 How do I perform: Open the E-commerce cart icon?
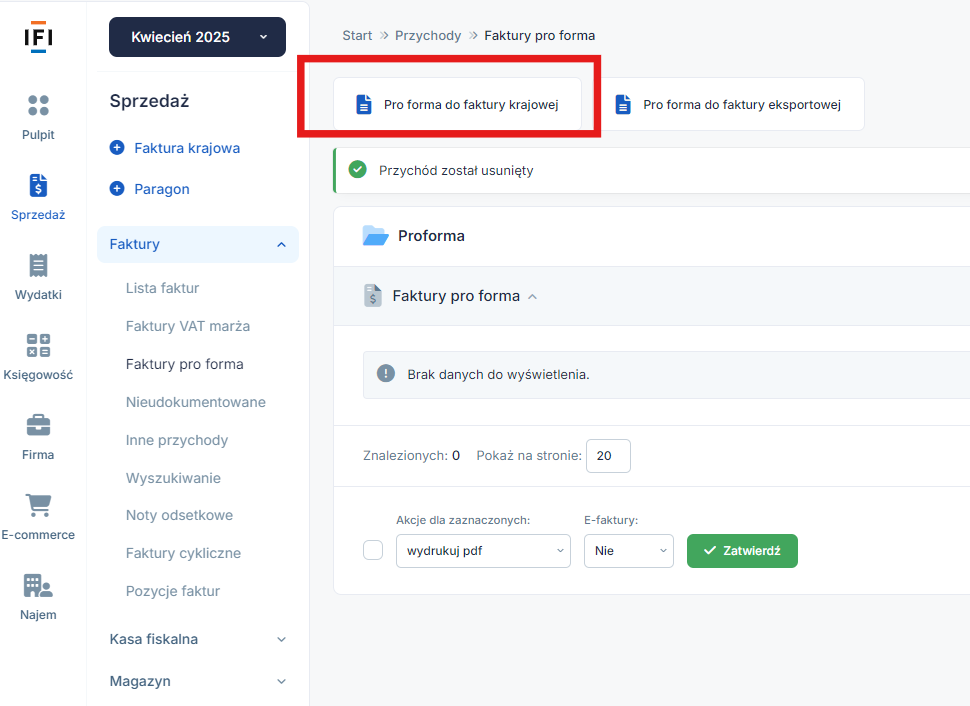point(38,505)
